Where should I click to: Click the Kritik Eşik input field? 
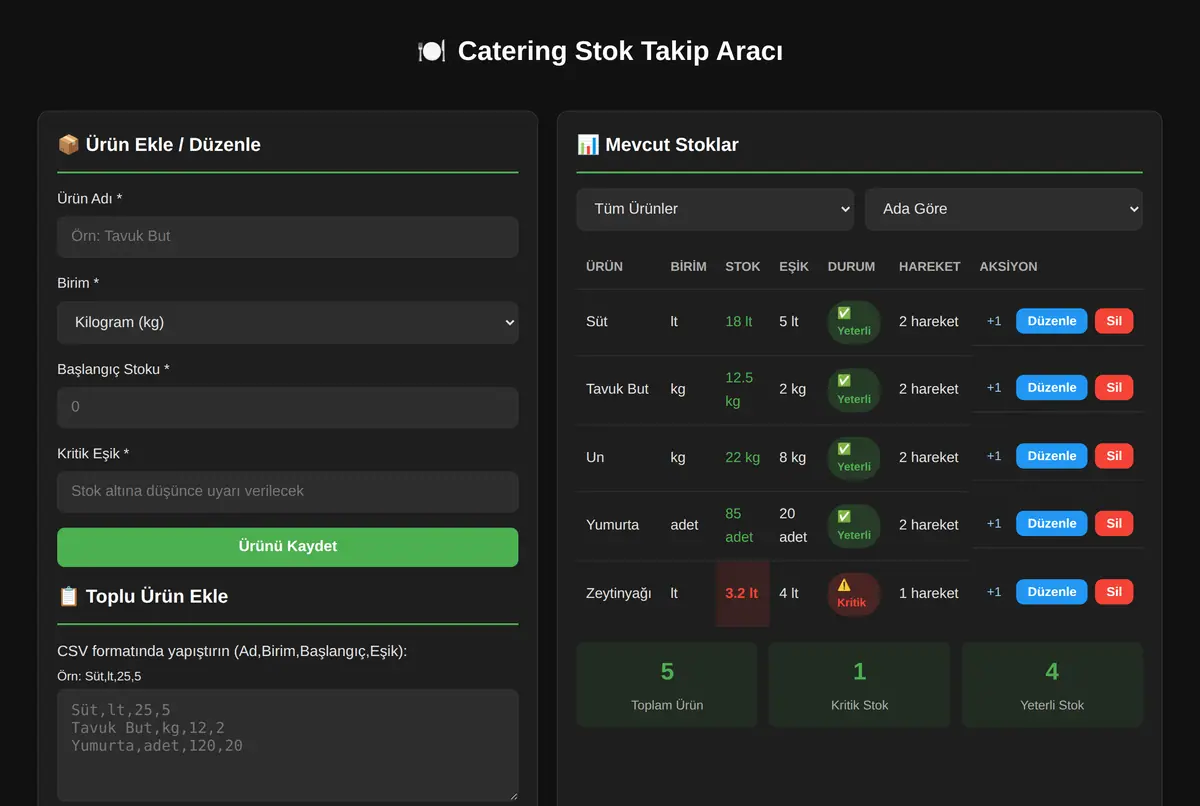click(x=287, y=492)
